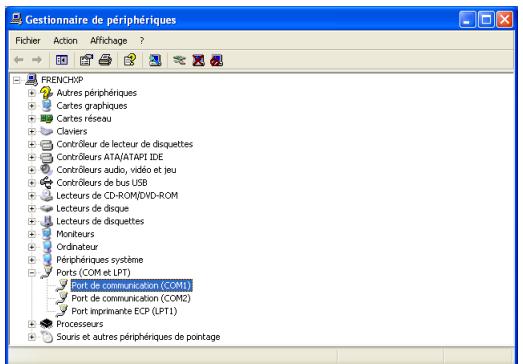This screenshot has width=523, height=364.
Task: Click the yellow question mark Autres périphériques icon
Action: [46, 92]
